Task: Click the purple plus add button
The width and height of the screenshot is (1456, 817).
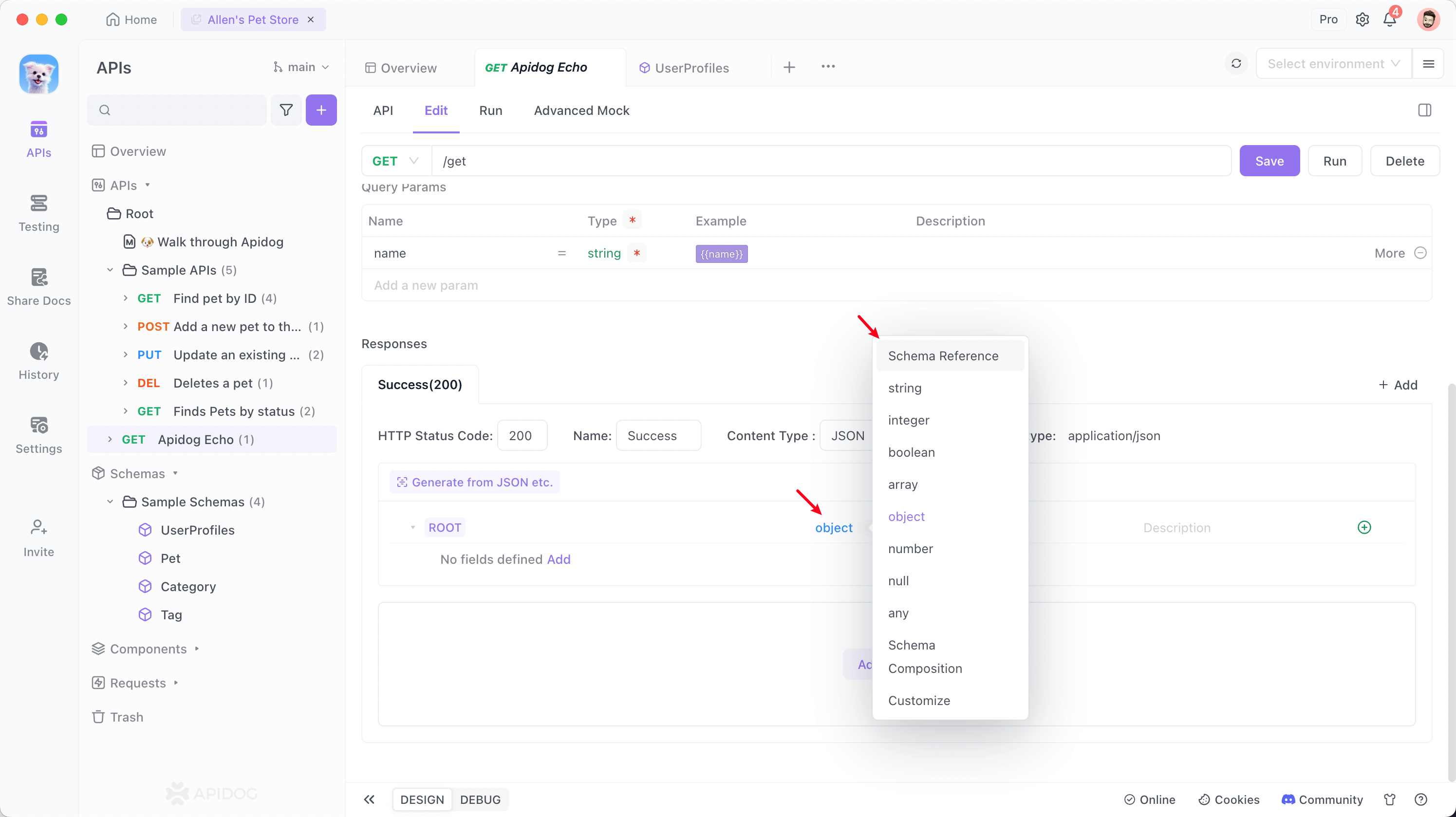Action: click(321, 110)
